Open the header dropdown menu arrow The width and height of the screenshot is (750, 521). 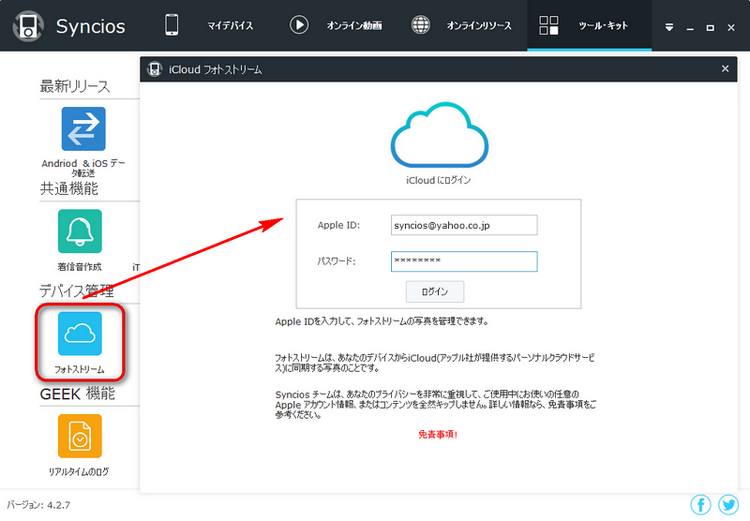click(x=669, y=28)
